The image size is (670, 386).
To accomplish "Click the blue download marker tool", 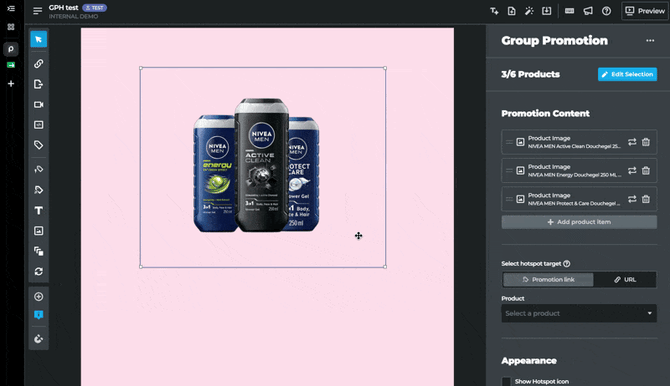I will tap(38, 315).
